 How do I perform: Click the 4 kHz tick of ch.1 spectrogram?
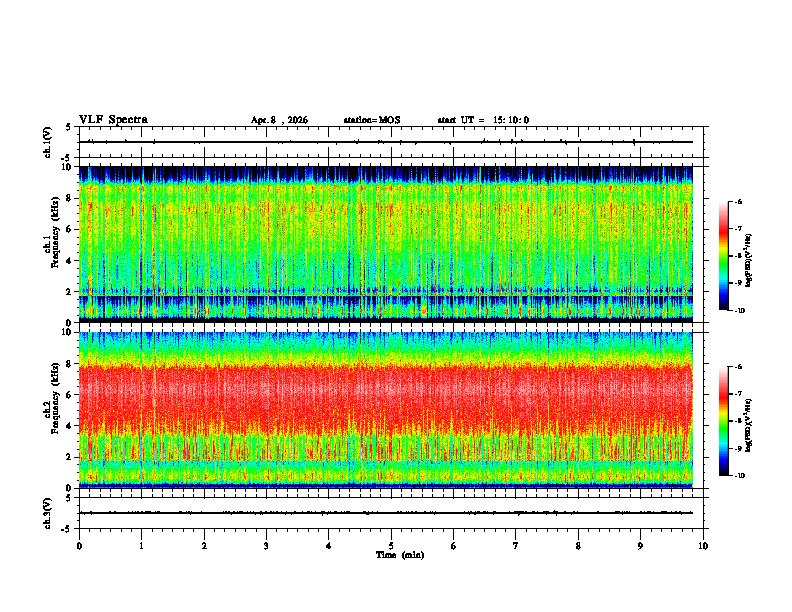coord(70,261)
